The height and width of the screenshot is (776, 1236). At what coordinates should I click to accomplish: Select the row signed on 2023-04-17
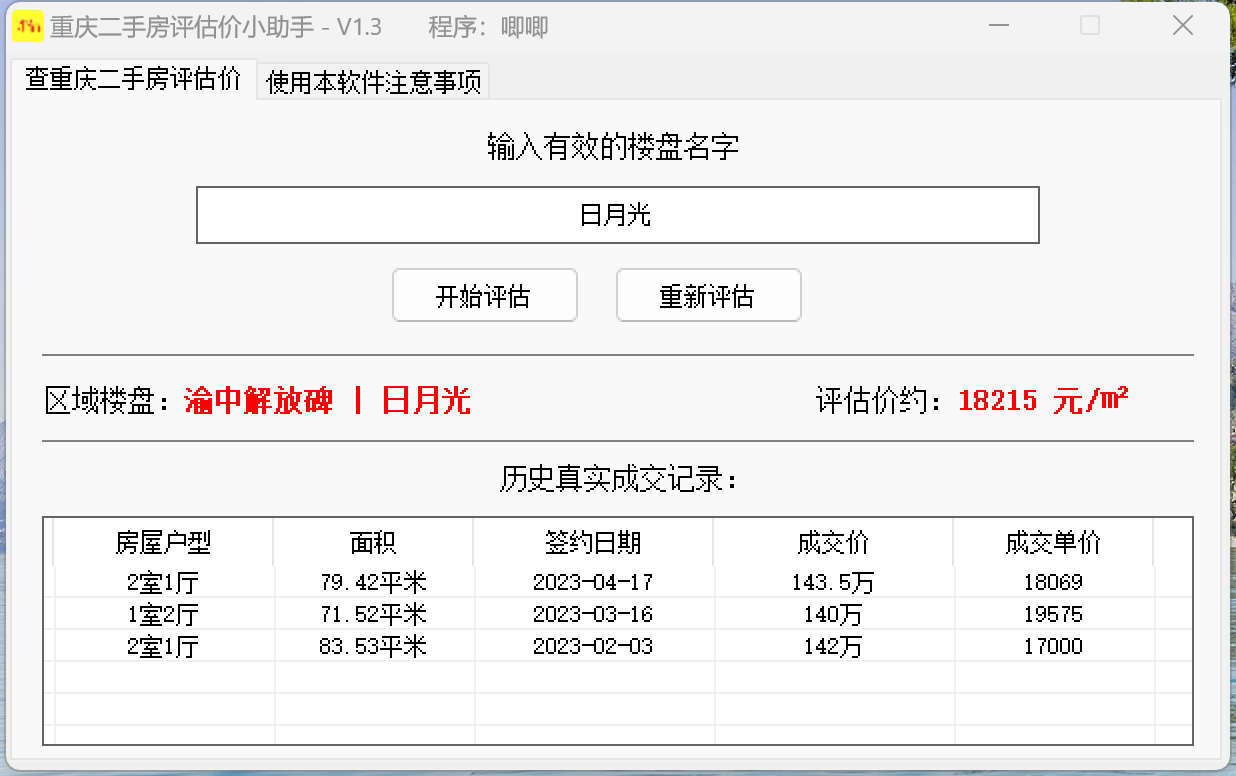pos(593,582)
